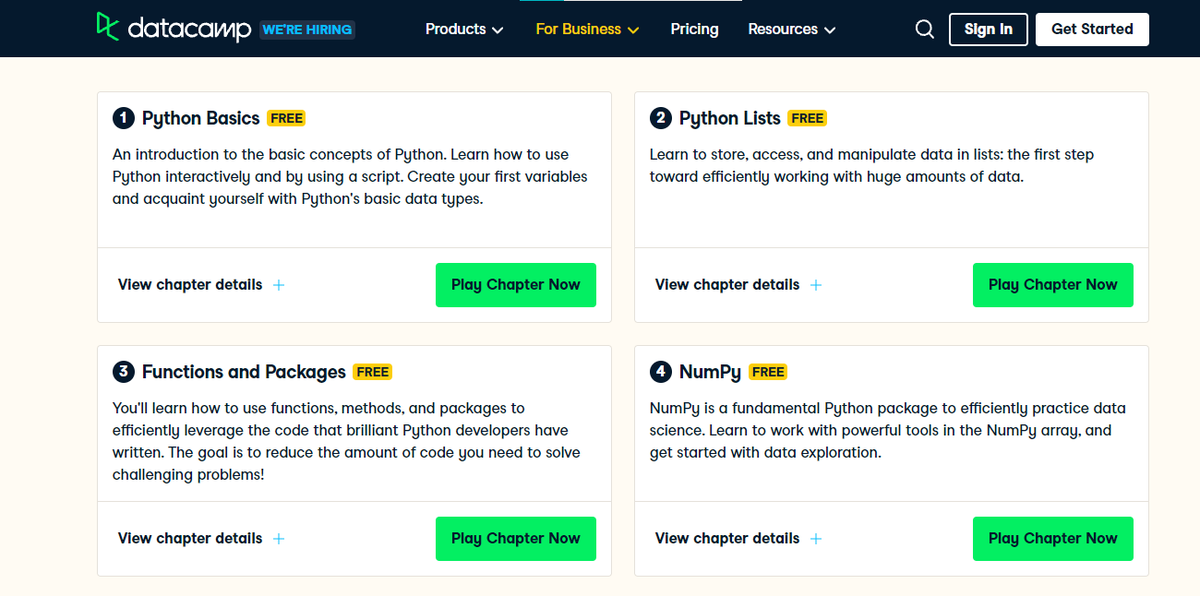The image size is (1200, 596).
Task: Click chapter number 2 badge
Action: point(660,118)
